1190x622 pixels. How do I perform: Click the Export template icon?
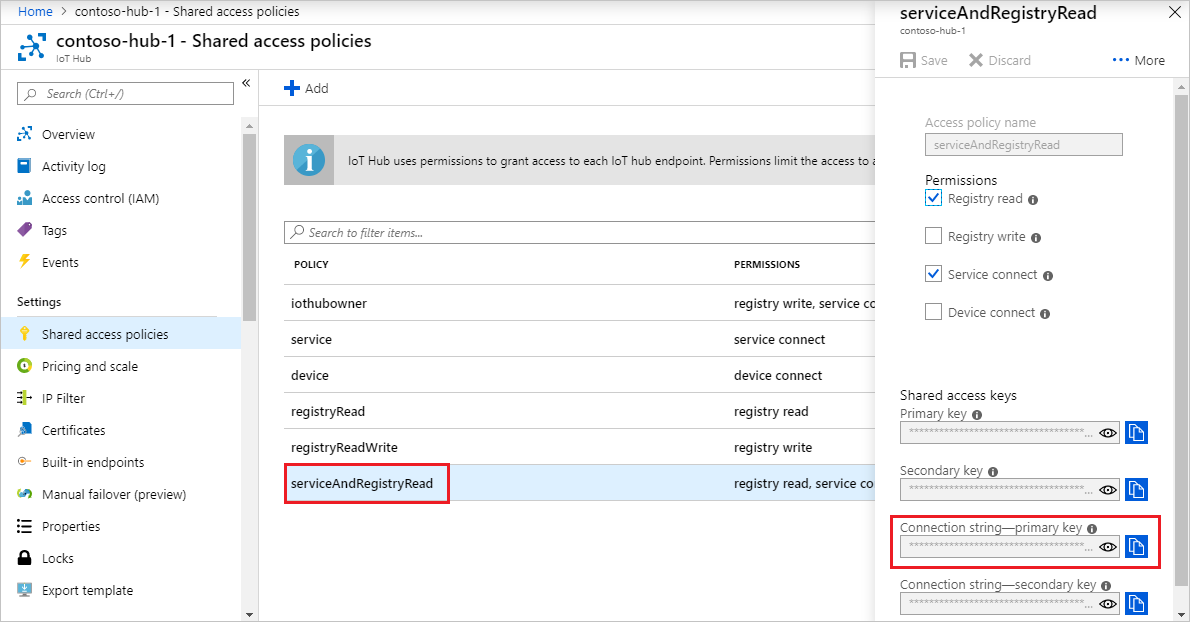pos(24,589)
